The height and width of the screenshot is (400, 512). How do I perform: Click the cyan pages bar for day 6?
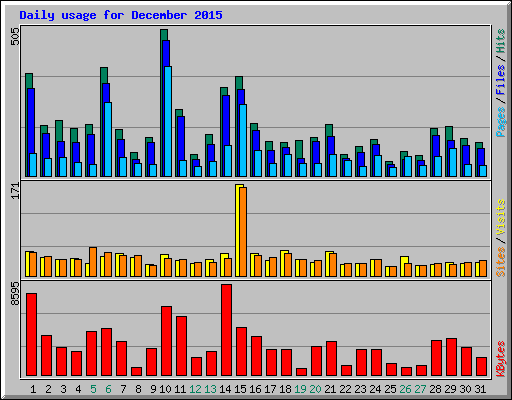pos(108,139)
